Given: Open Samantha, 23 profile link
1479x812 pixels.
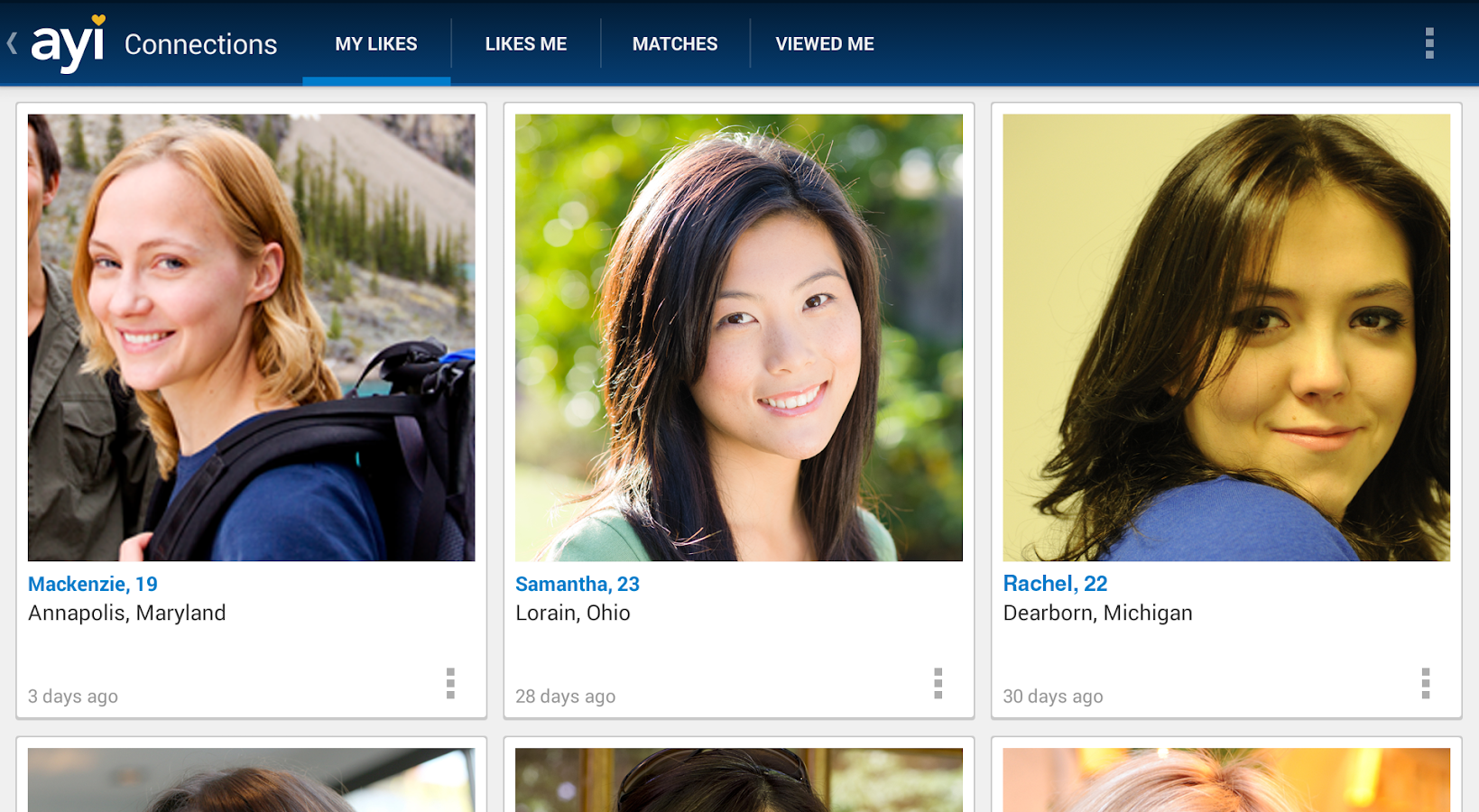Looking at the screenshot, I should [578, 584].
